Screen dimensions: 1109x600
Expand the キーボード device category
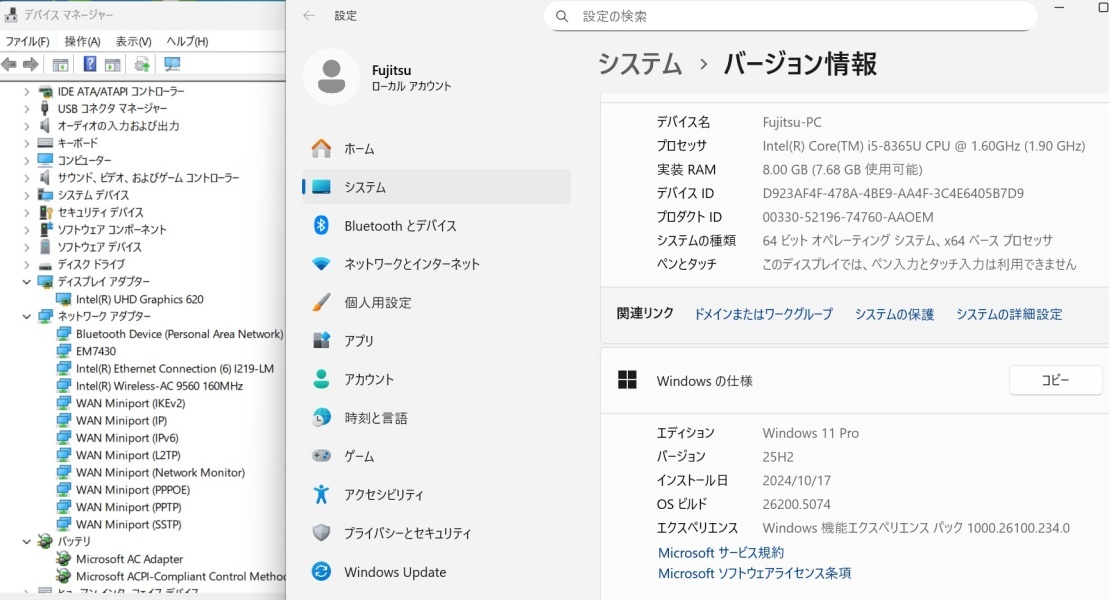(27, 143)
